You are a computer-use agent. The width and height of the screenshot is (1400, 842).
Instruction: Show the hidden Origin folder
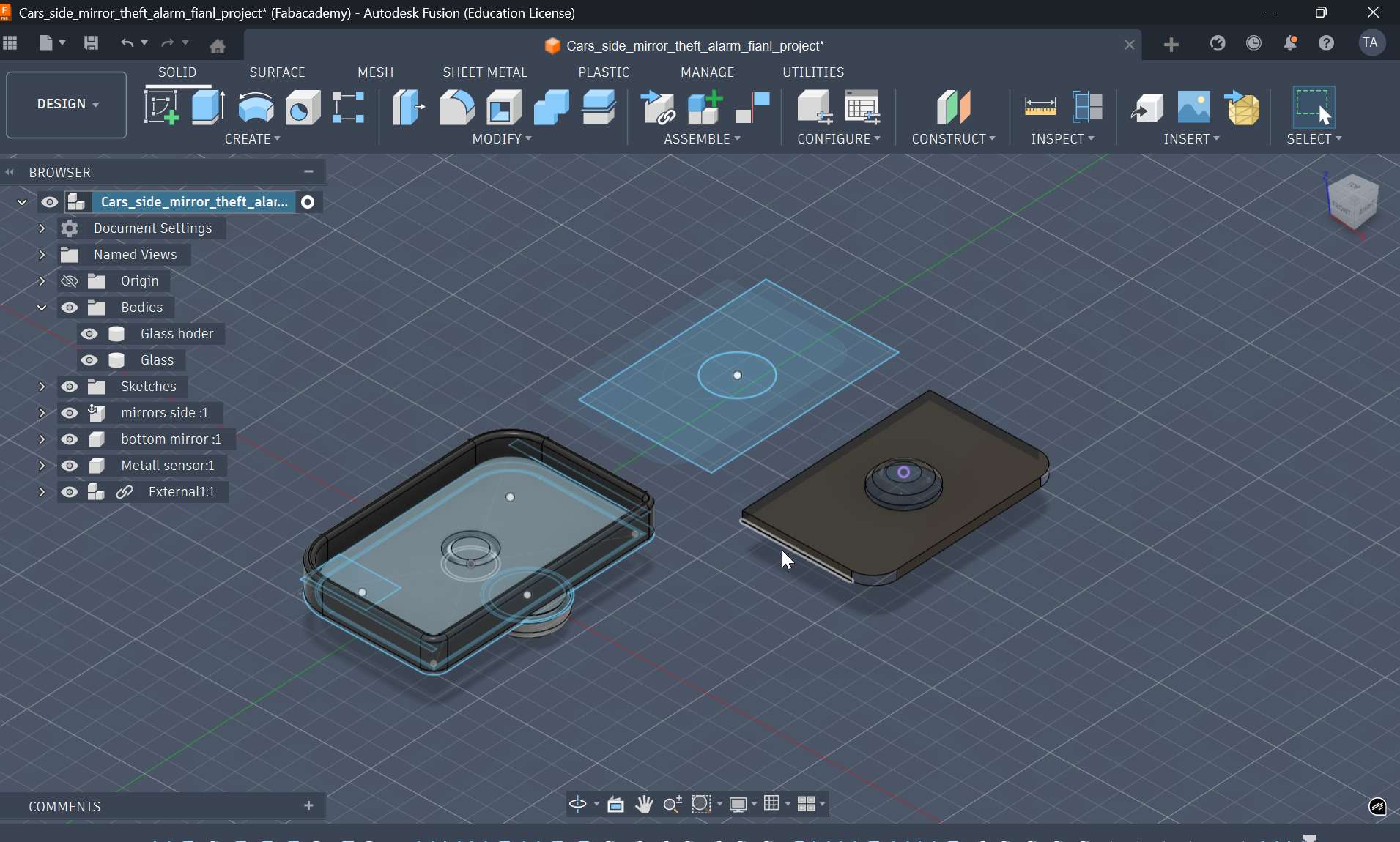(x=70, y=281)
